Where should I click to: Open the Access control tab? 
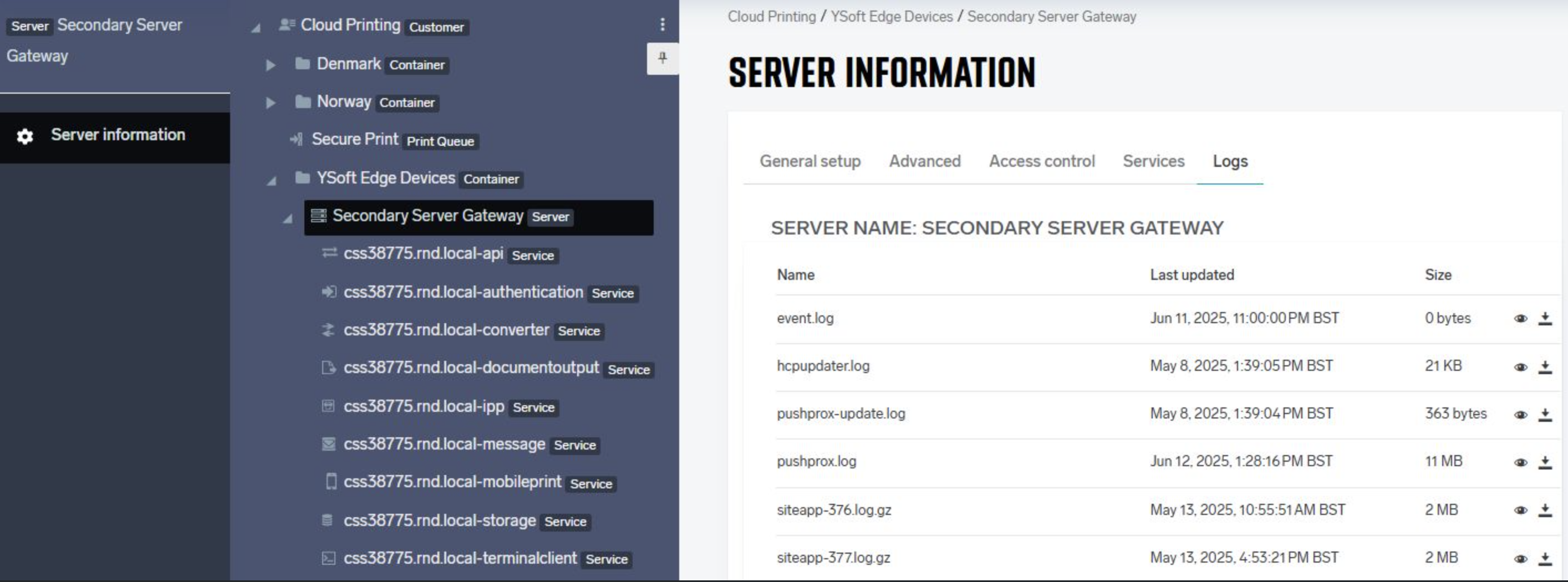(x=1041, y=161)
